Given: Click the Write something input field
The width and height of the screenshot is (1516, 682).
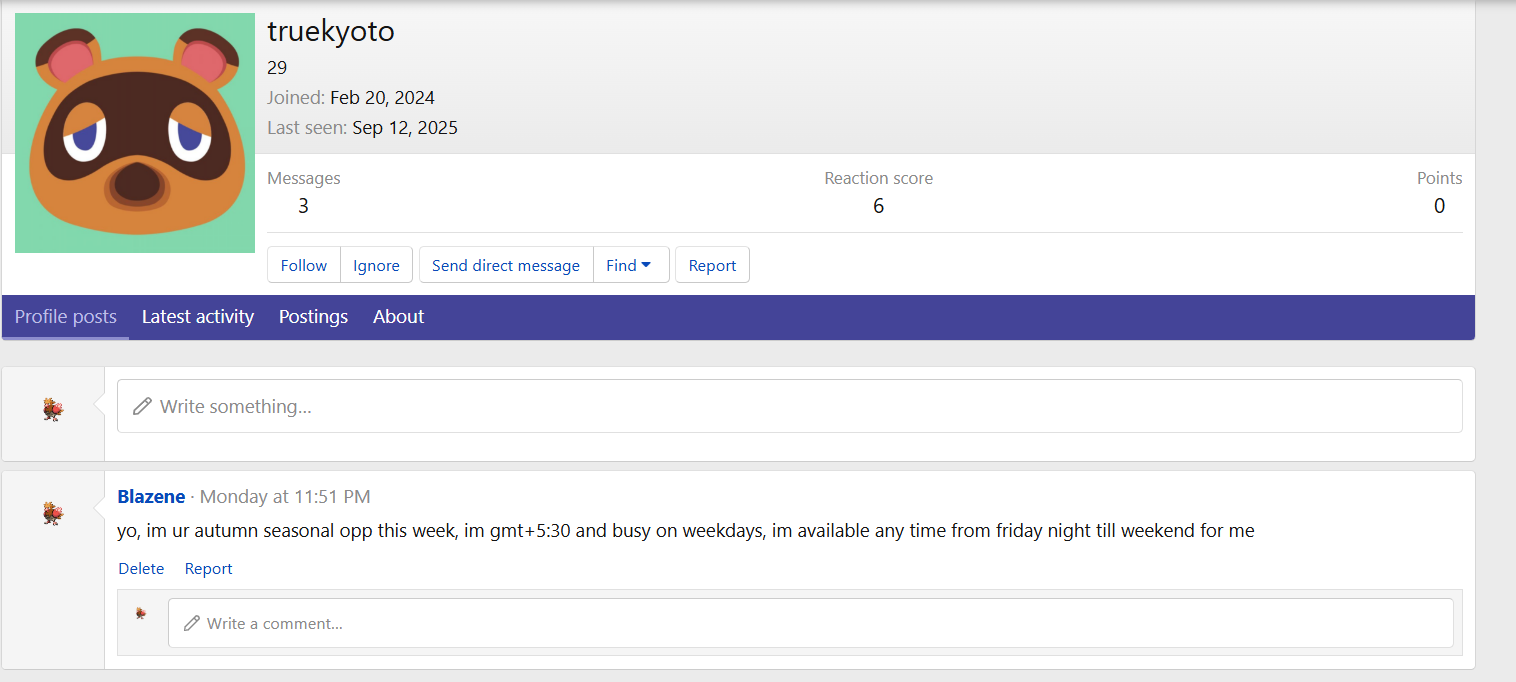Looking at the screenshot, I should click(790, 406).
